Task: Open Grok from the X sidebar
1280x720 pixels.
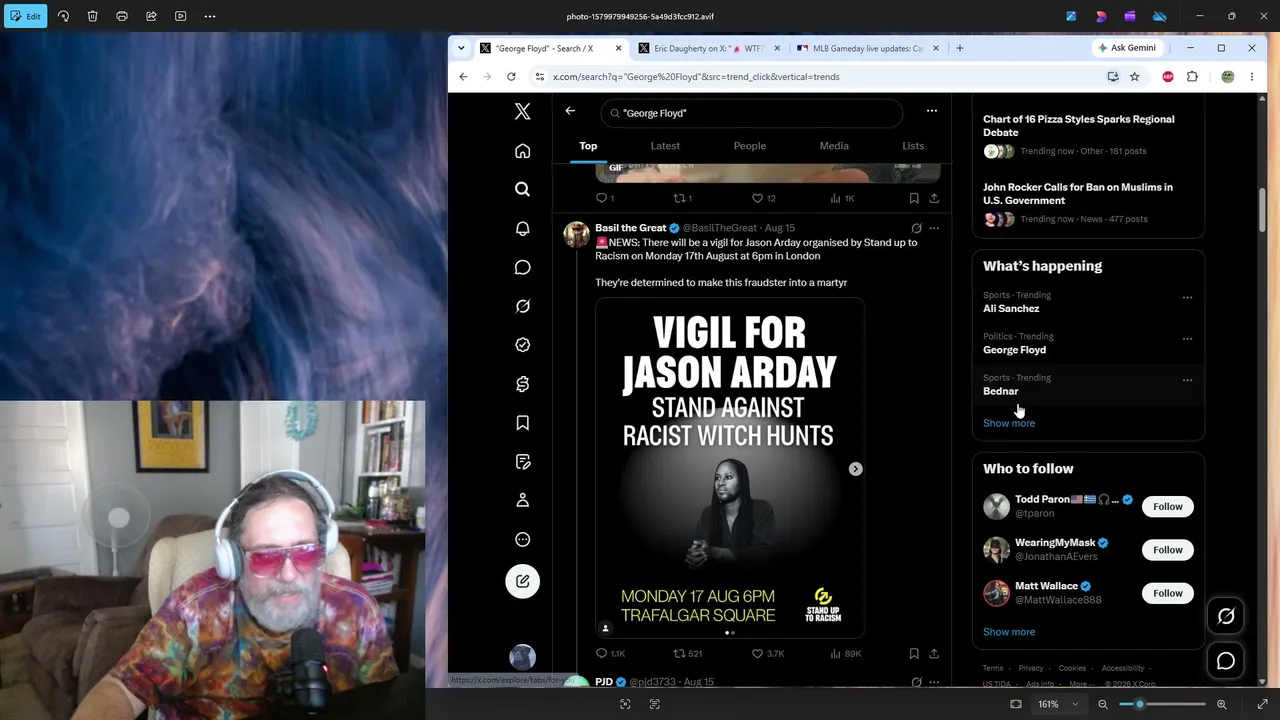Action: click(x=522, y=306)
